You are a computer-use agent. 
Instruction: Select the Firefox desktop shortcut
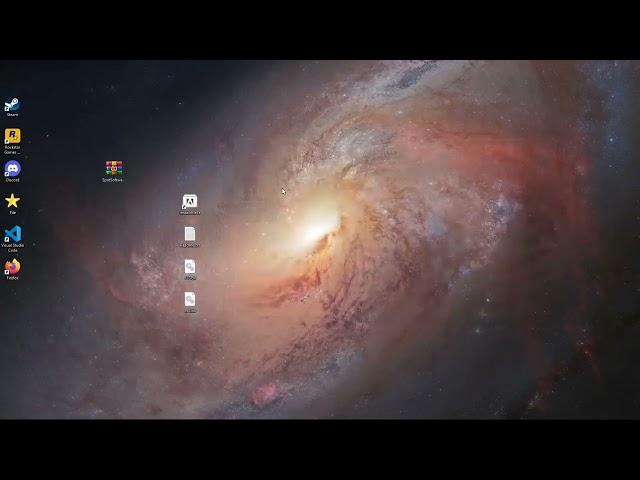point(12,269)
